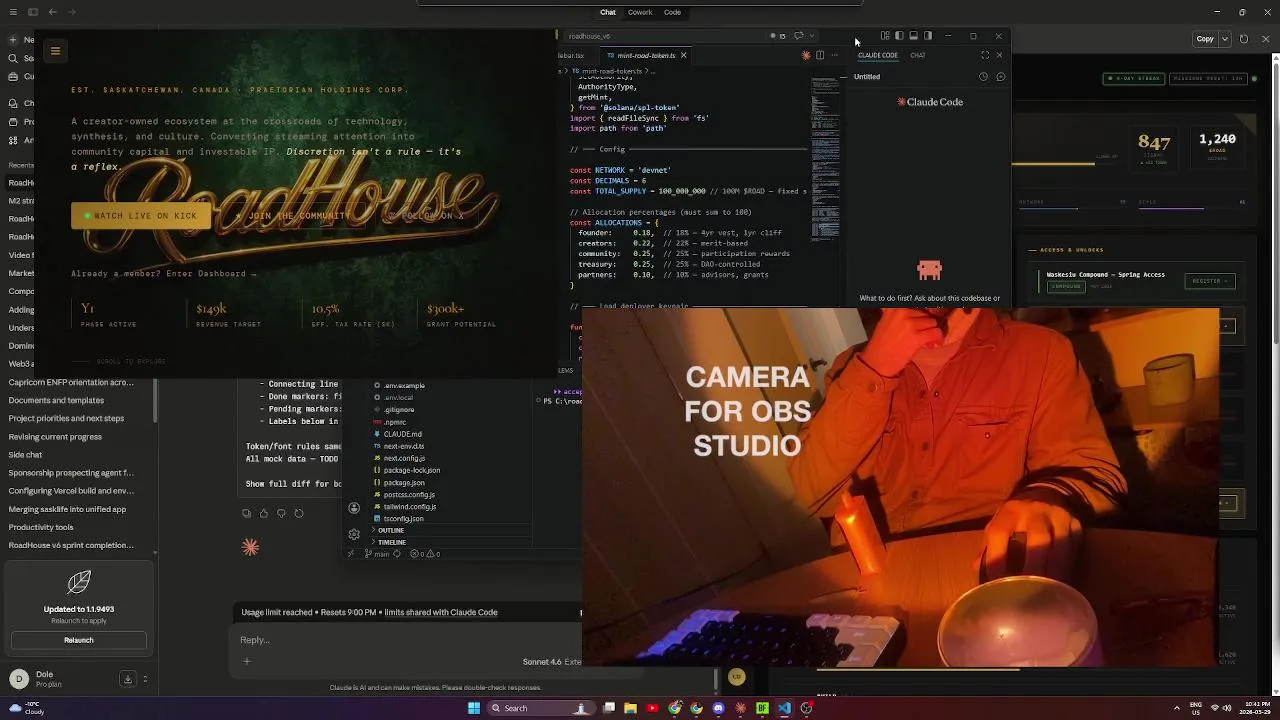Toggle VS Code primary sidebar layout icon

tap(899, 36)
